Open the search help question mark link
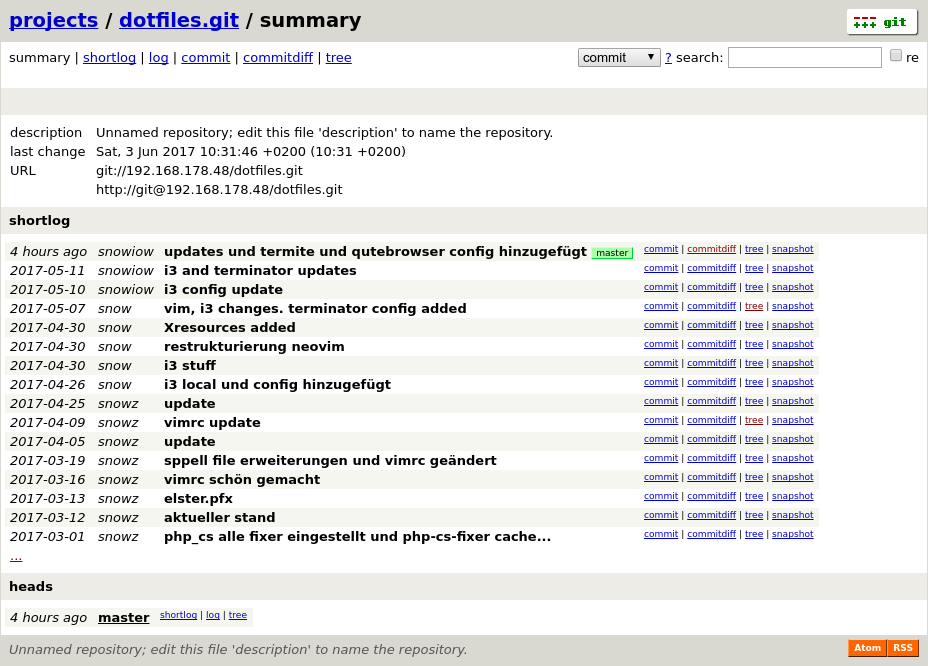 tap(668, 58)
